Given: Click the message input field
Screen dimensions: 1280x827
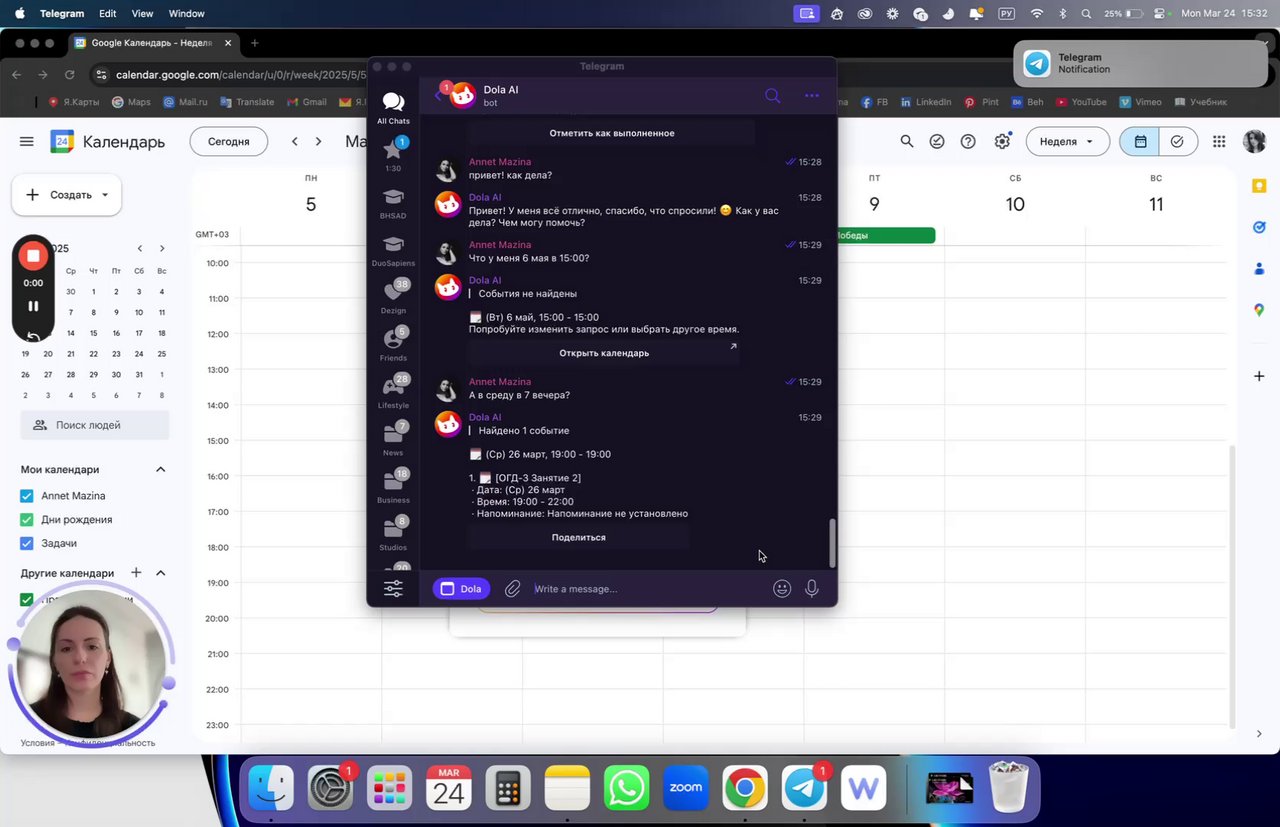Looking at the screenshot, I should point(648,589).
